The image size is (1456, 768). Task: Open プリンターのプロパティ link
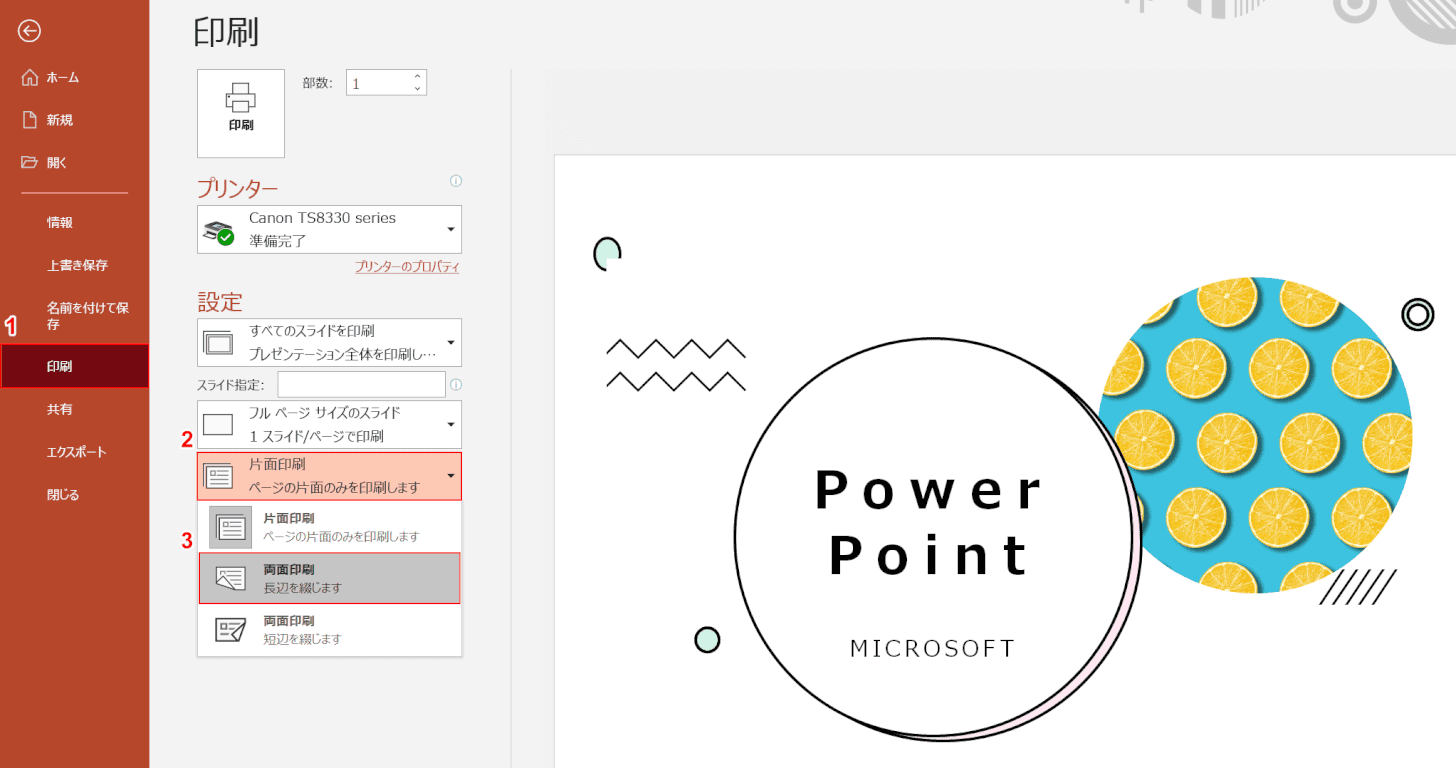coord(407,267)
